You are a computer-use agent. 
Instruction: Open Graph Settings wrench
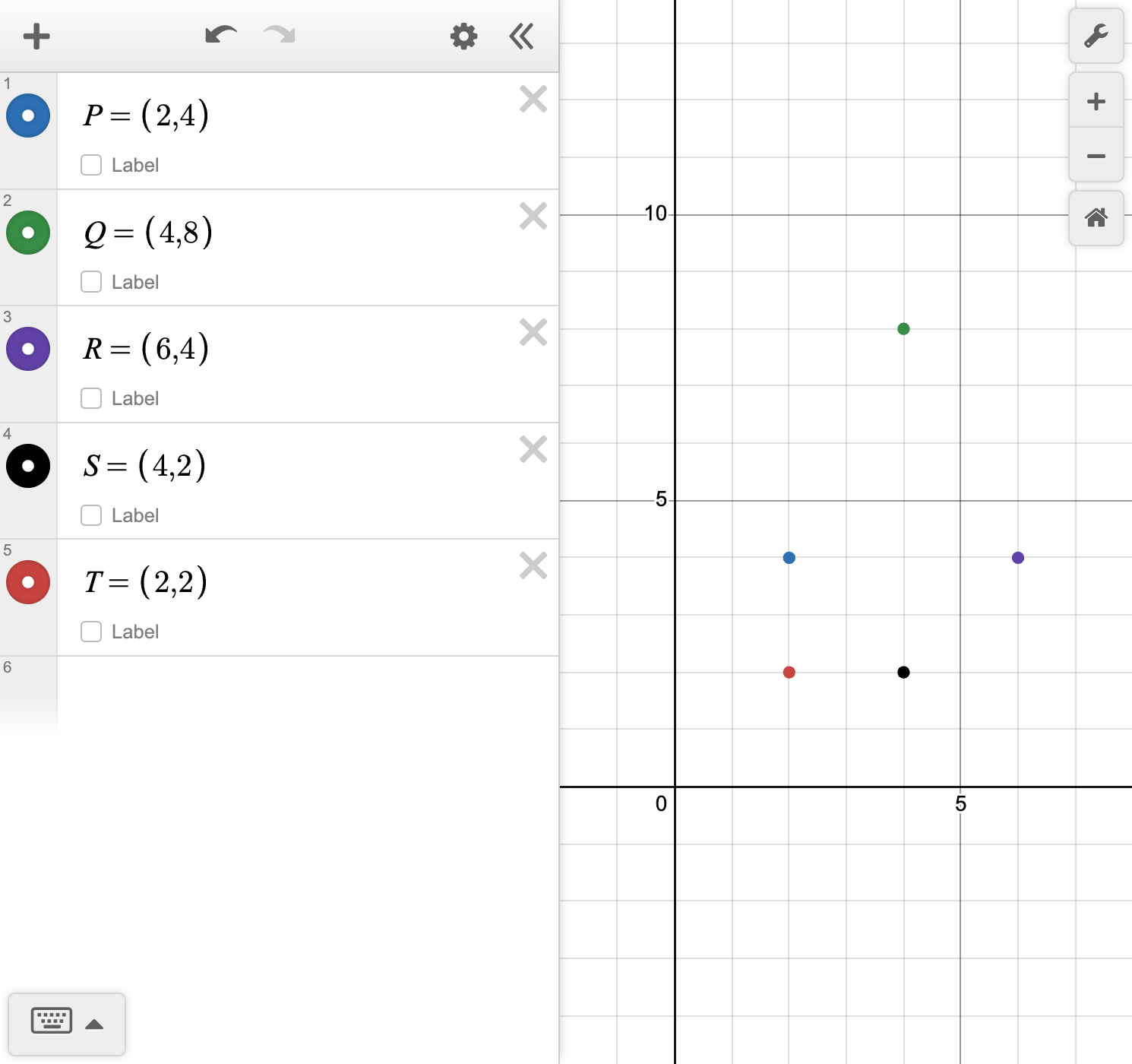coord(1096,36)
